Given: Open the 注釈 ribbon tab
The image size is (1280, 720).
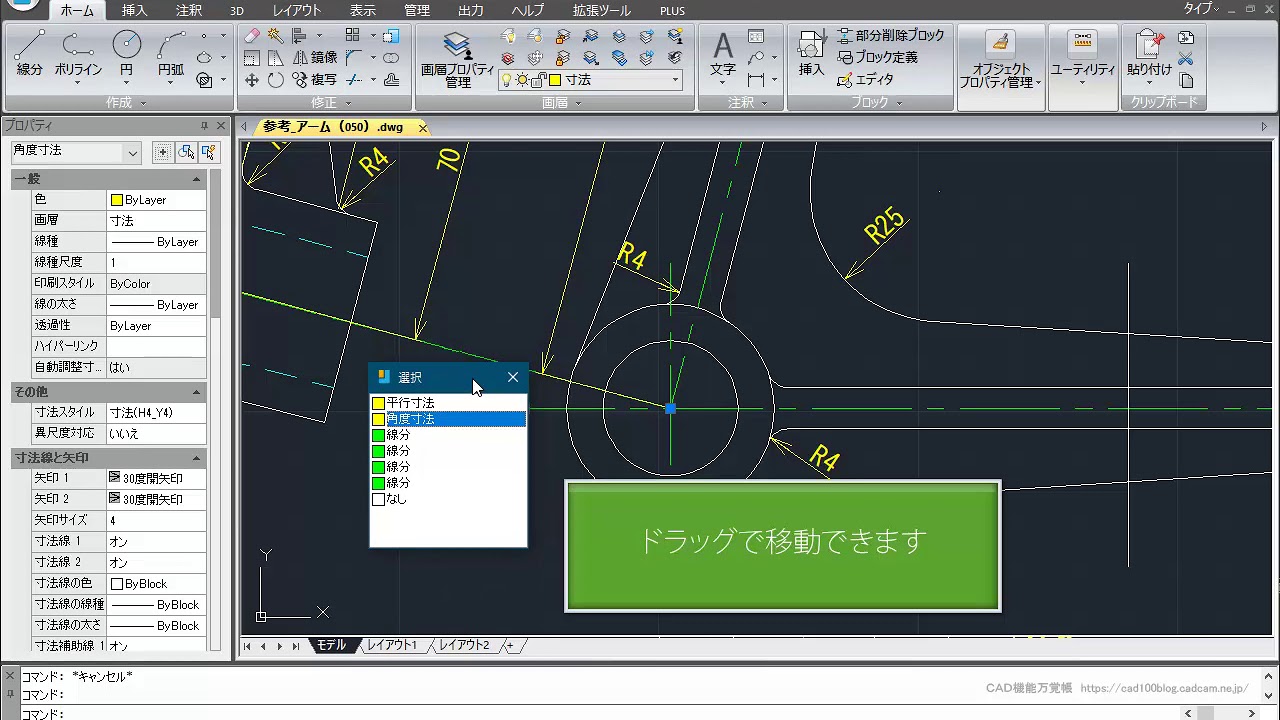Looking at the screenshot, I should [188, 10].
